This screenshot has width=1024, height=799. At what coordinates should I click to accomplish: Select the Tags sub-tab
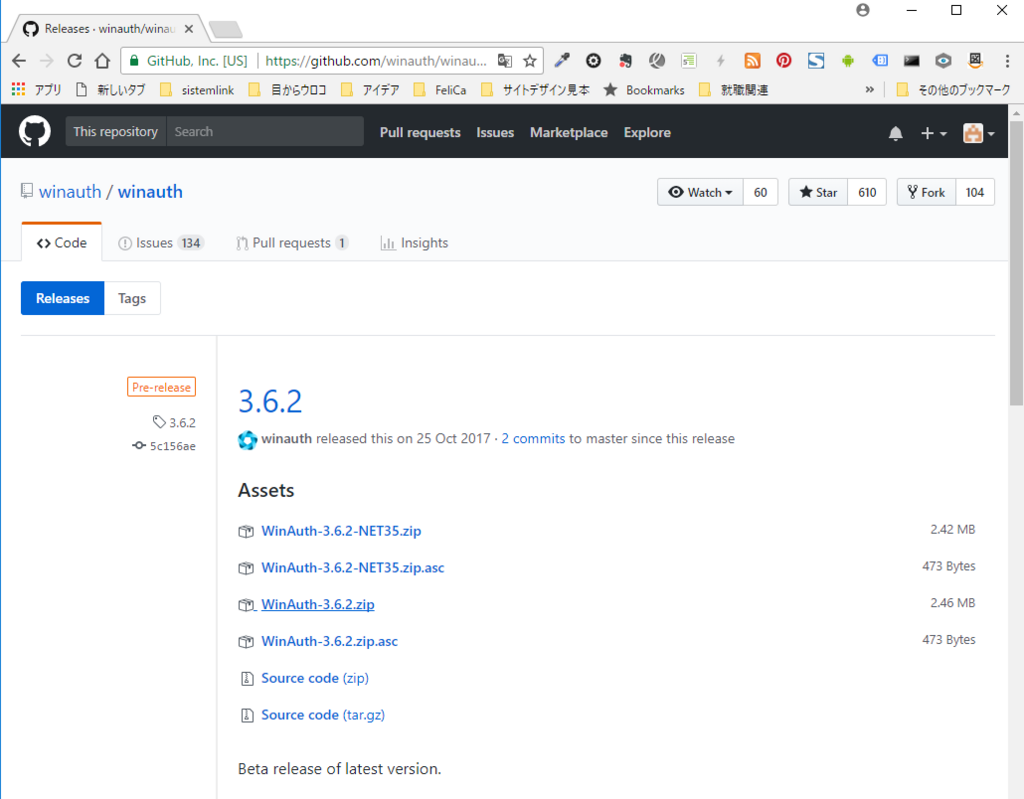pos(132,298)
